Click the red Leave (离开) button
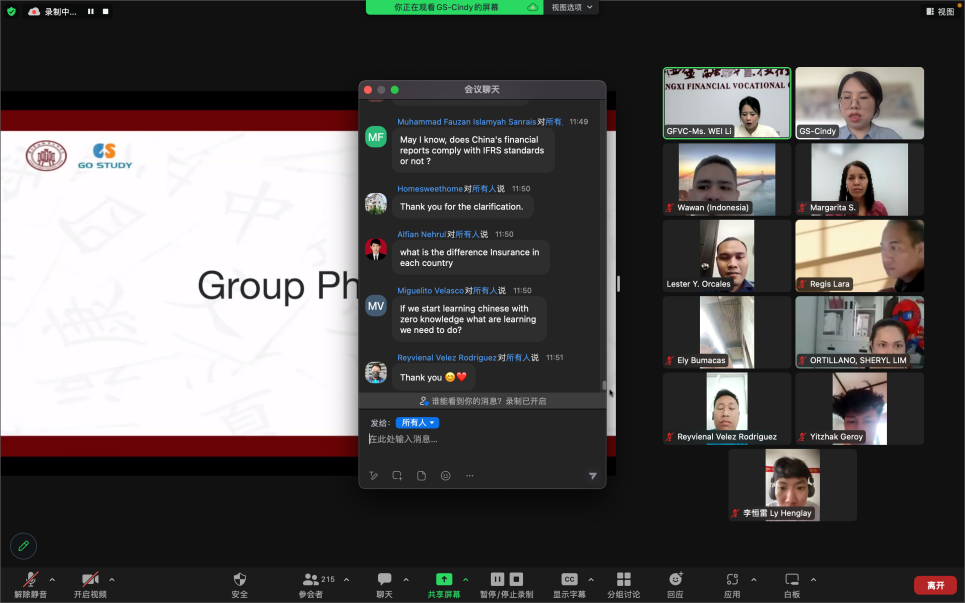The height and width of the screenshot is (603, 965). tap(935, 585)
